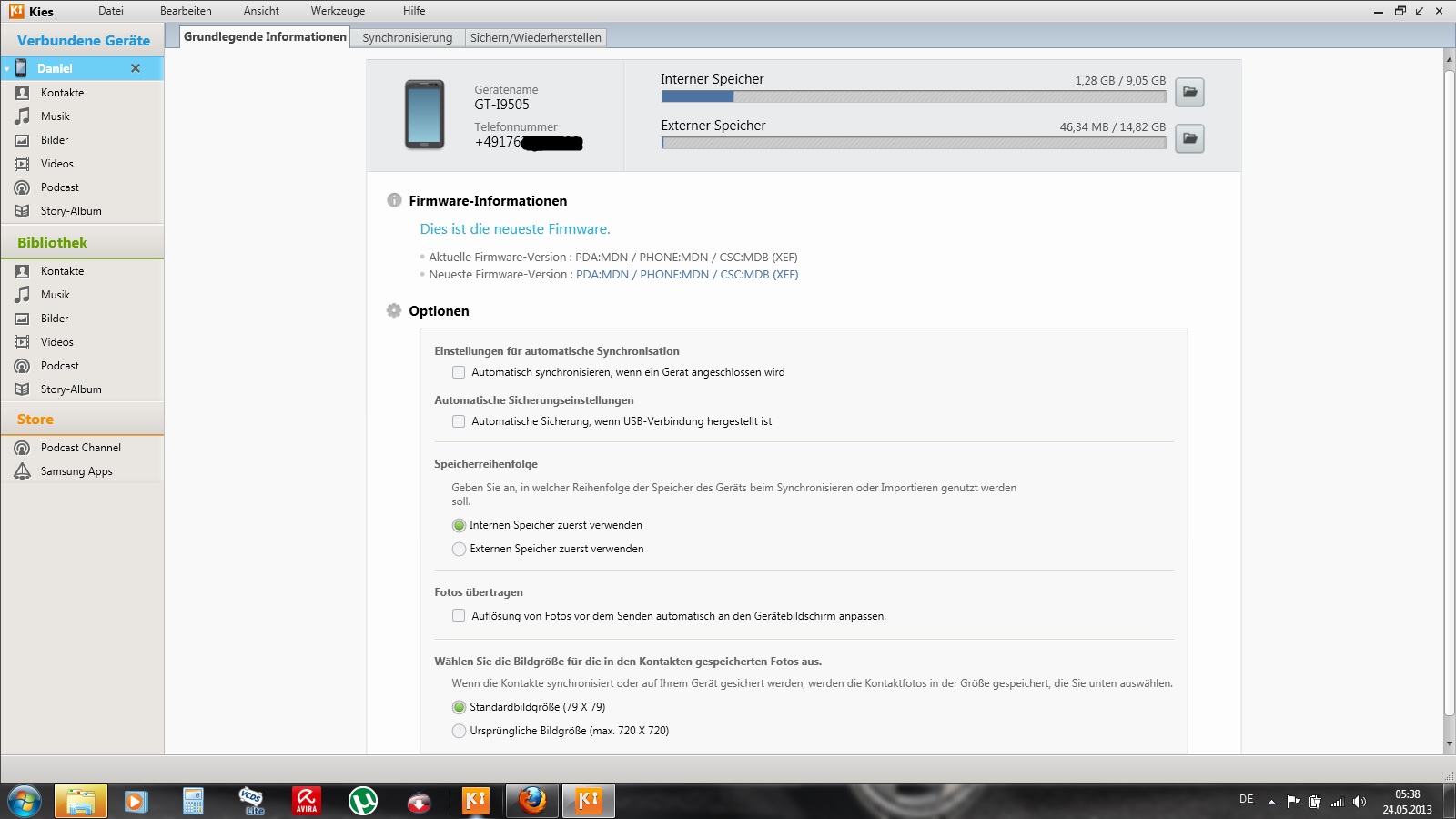1456x819 pixels.
Task: Enable automatic backup on USB connection
Action: (x=459, y=421)
